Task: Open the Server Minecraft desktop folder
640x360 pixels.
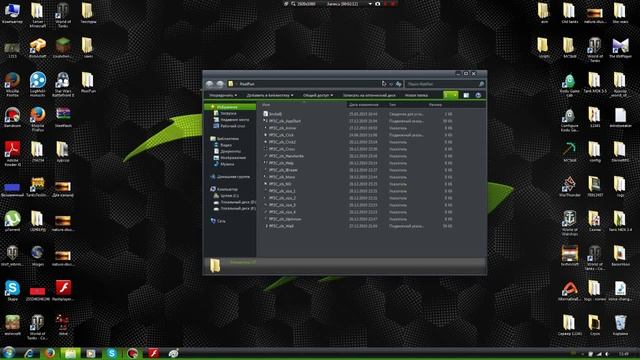Action: click(x=38, y=15)
